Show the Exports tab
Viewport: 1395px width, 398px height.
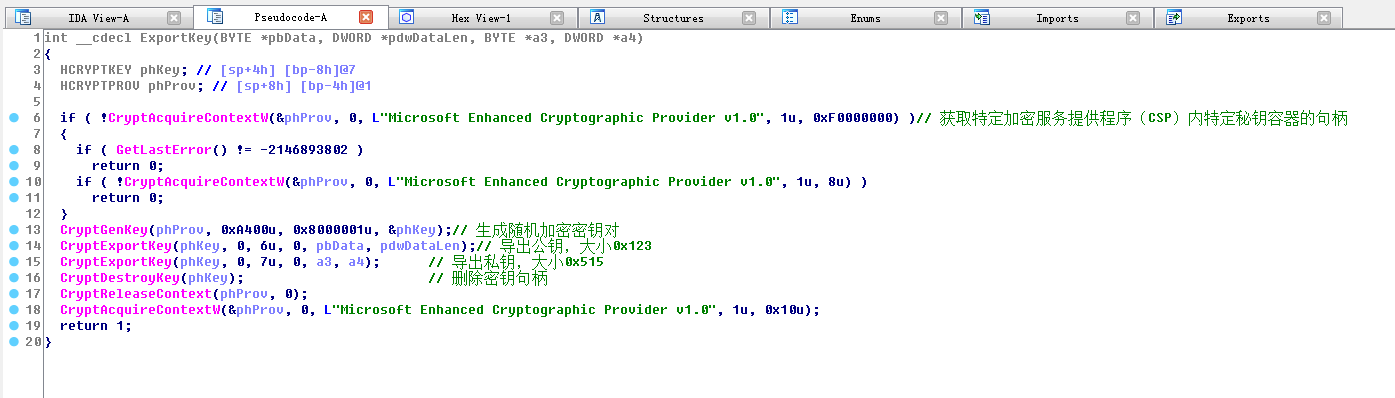tap(1248, 18)
